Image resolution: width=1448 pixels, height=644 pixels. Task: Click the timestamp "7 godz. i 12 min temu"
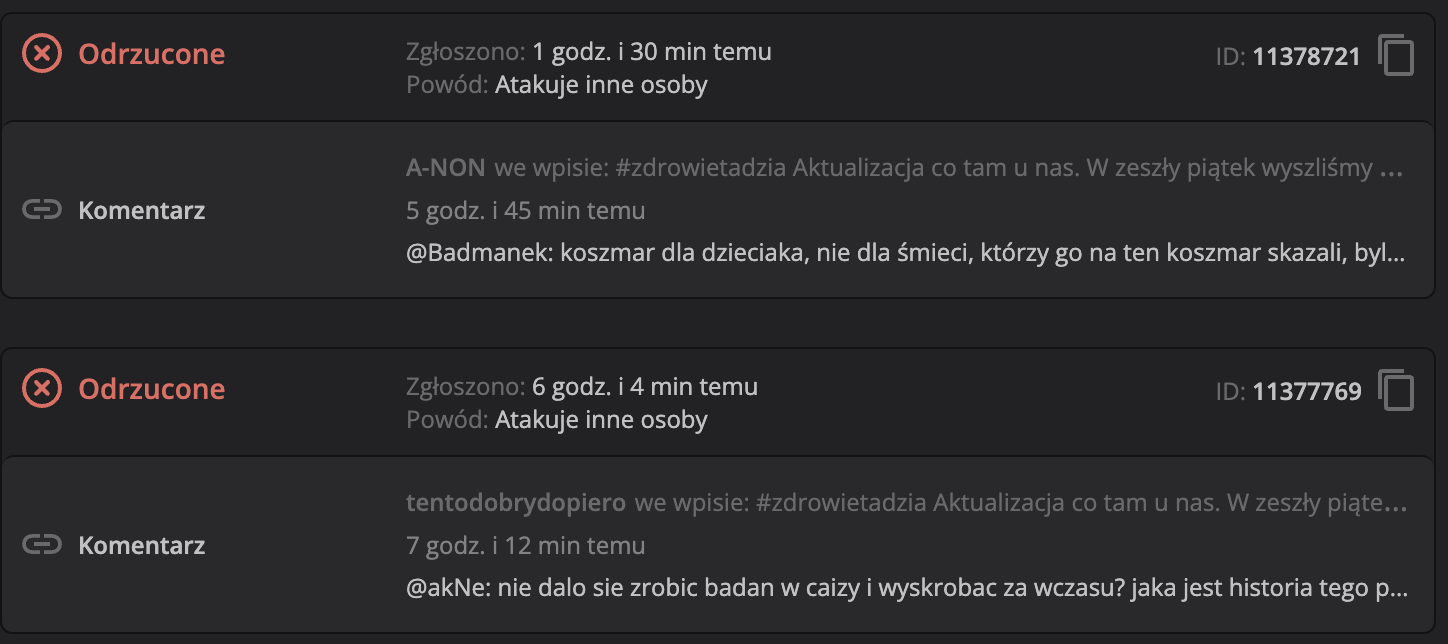[525, 546]
